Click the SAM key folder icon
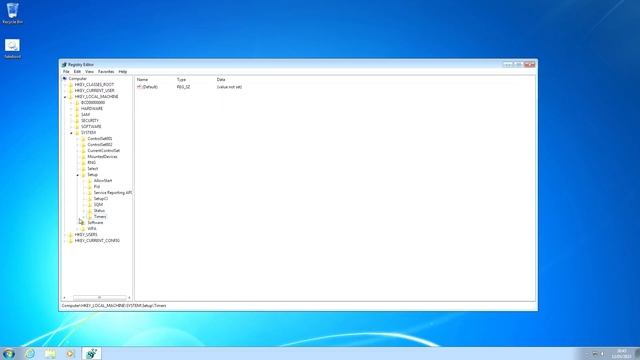The width and height of the screenshot is (640, 360). coord(77,115)
